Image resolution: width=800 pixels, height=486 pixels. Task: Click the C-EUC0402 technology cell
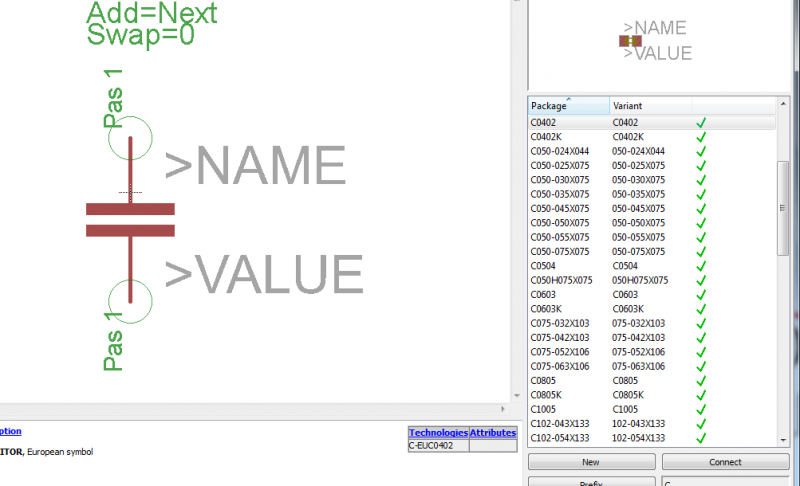[438, 446]
